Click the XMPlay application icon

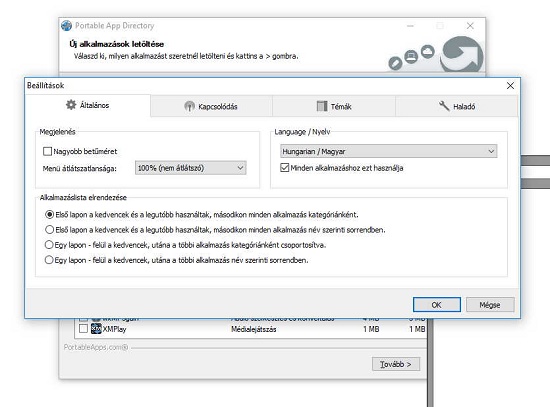96,329
